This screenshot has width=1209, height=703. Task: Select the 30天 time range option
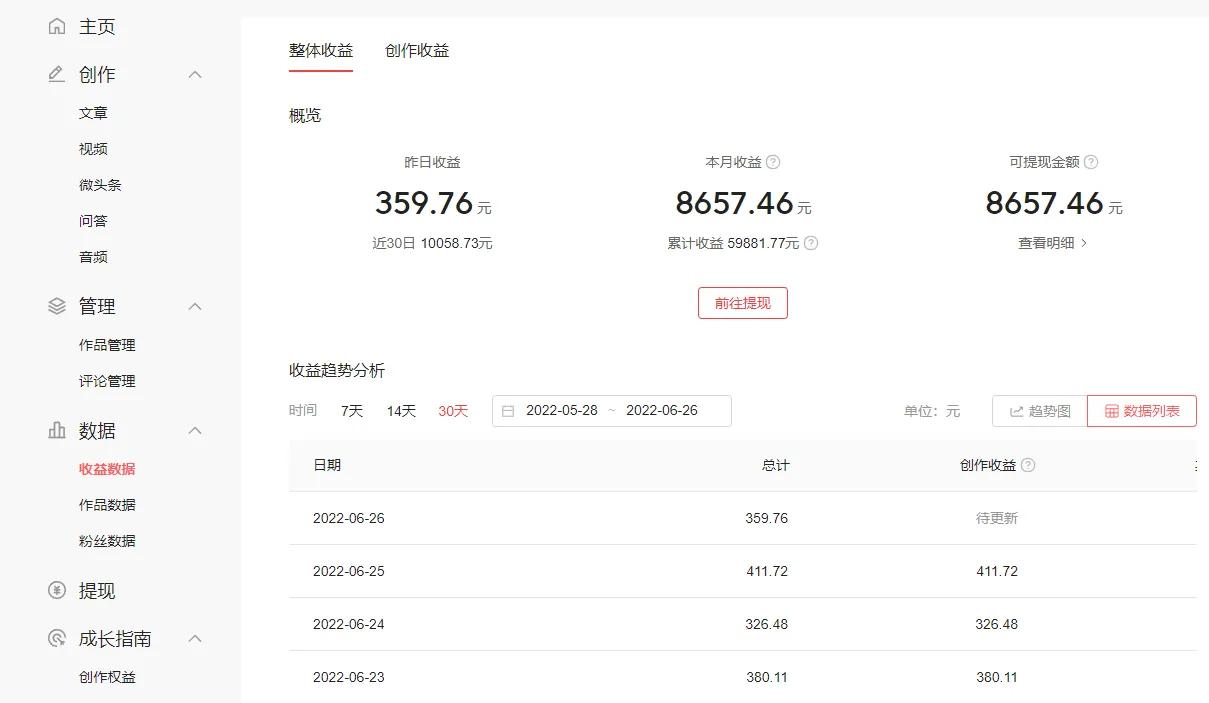coord(452,410)
